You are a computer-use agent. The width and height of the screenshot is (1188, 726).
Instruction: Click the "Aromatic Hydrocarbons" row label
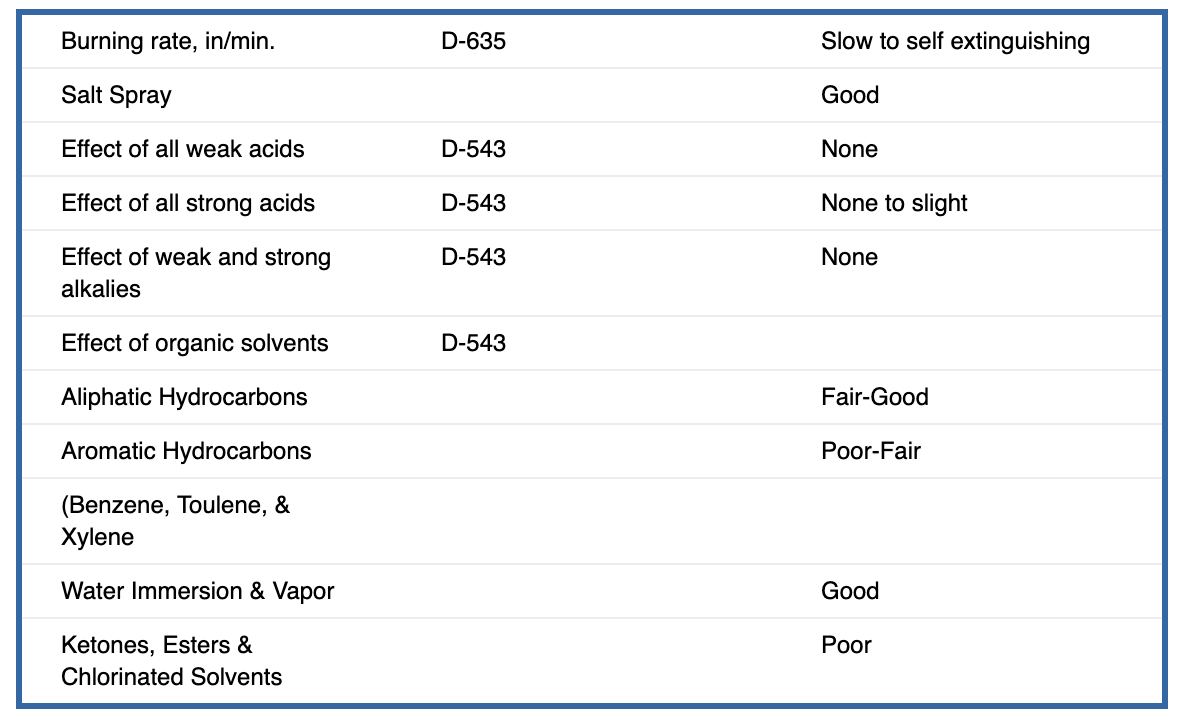pos(186,451)
